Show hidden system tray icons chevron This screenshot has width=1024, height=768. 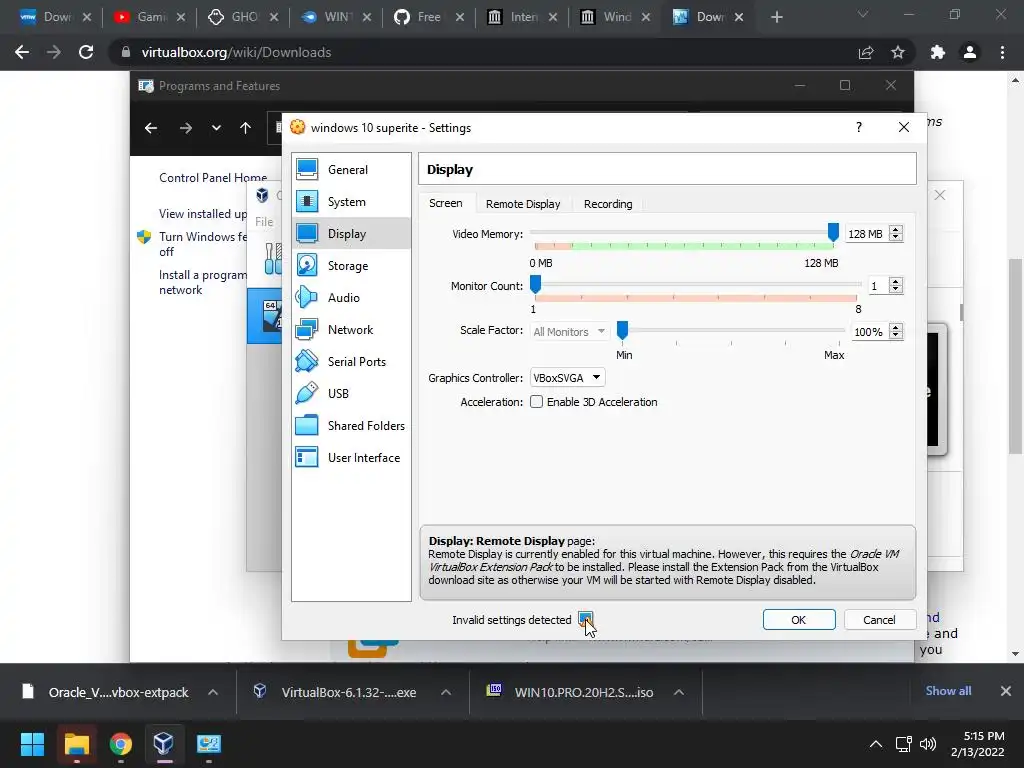click(876, 744)
